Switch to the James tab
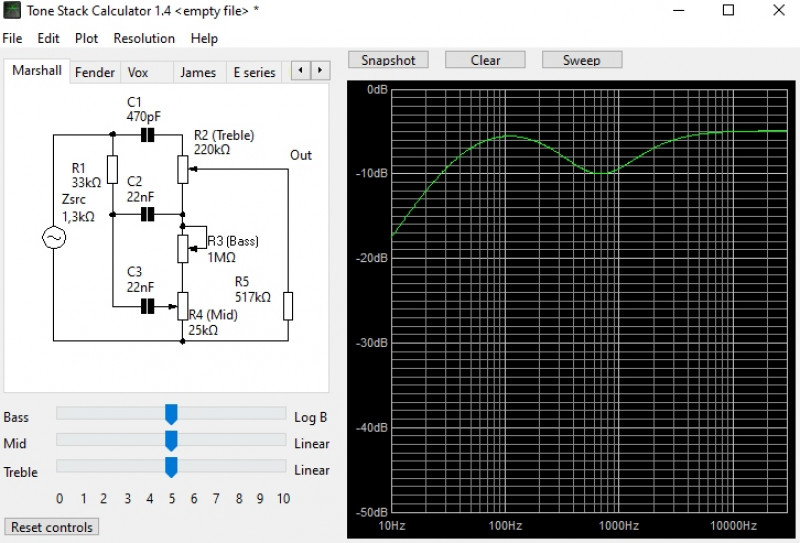The height and width of the screenshot is (543, 800). point(198,72)
